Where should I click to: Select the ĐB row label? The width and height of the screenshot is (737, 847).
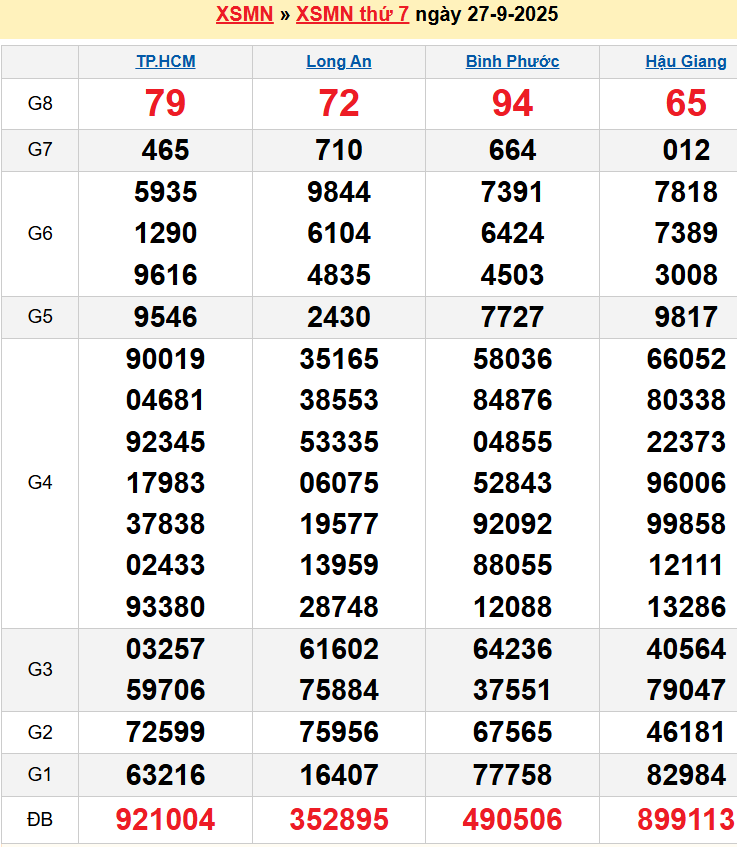tap(40, 820)
